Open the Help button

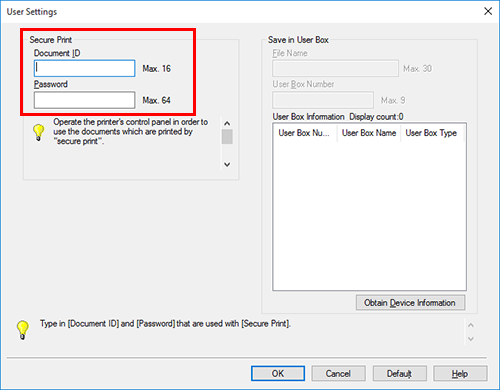click(460, 373)
